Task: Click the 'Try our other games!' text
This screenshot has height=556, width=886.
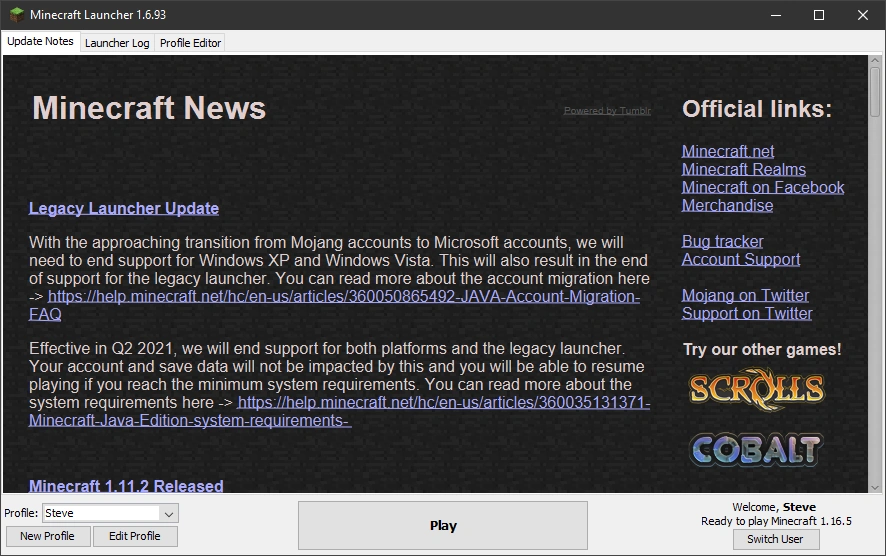Action: point(762,349)
